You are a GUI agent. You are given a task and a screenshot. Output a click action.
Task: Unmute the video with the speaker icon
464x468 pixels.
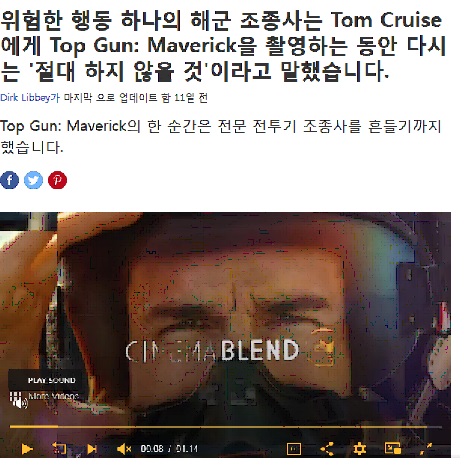click(x=124, y=449)
